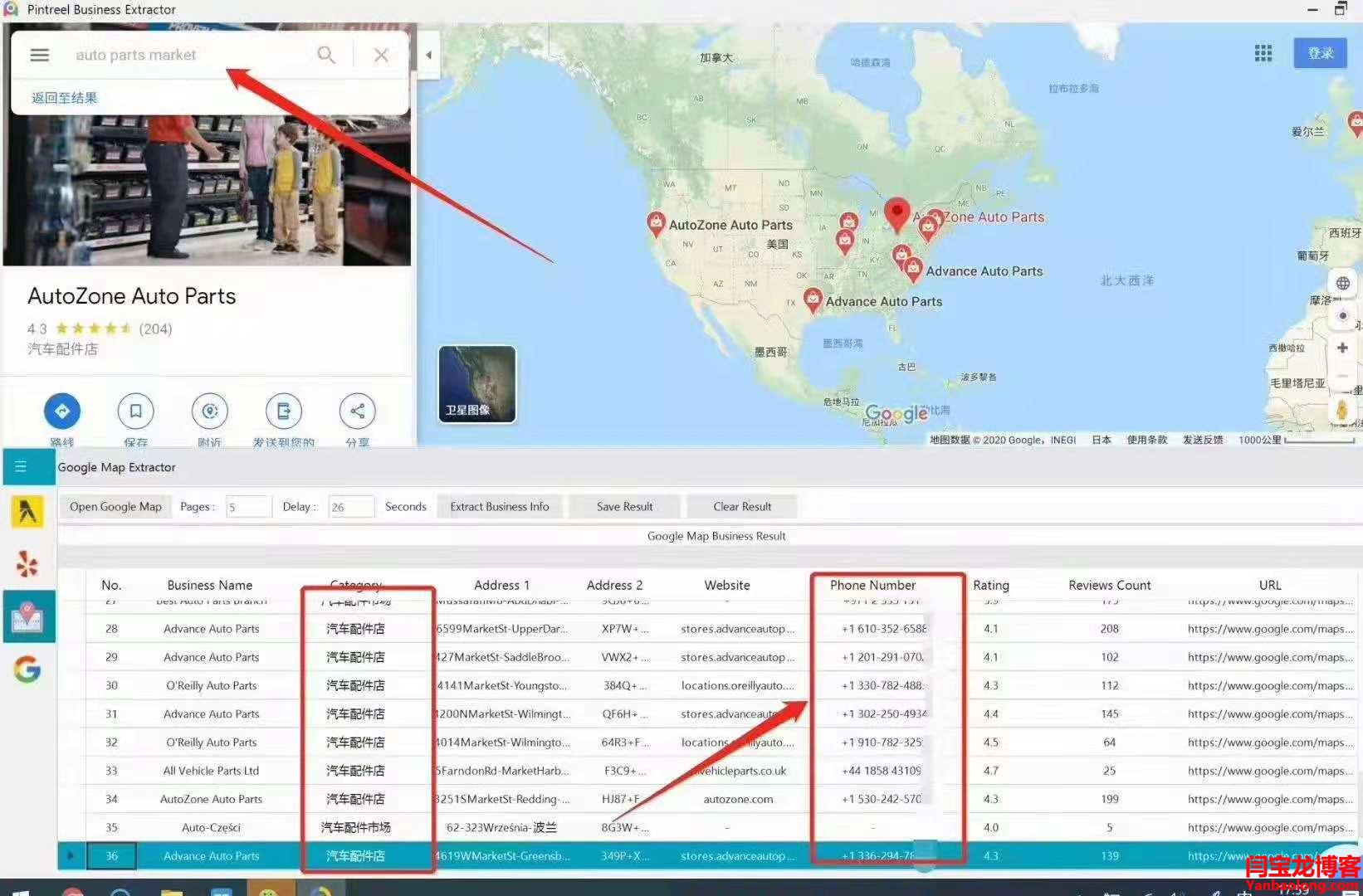Save the AutoZone place with bookmark icon
This screenshot has width=1363, height=896.
(x=136, y=411)
